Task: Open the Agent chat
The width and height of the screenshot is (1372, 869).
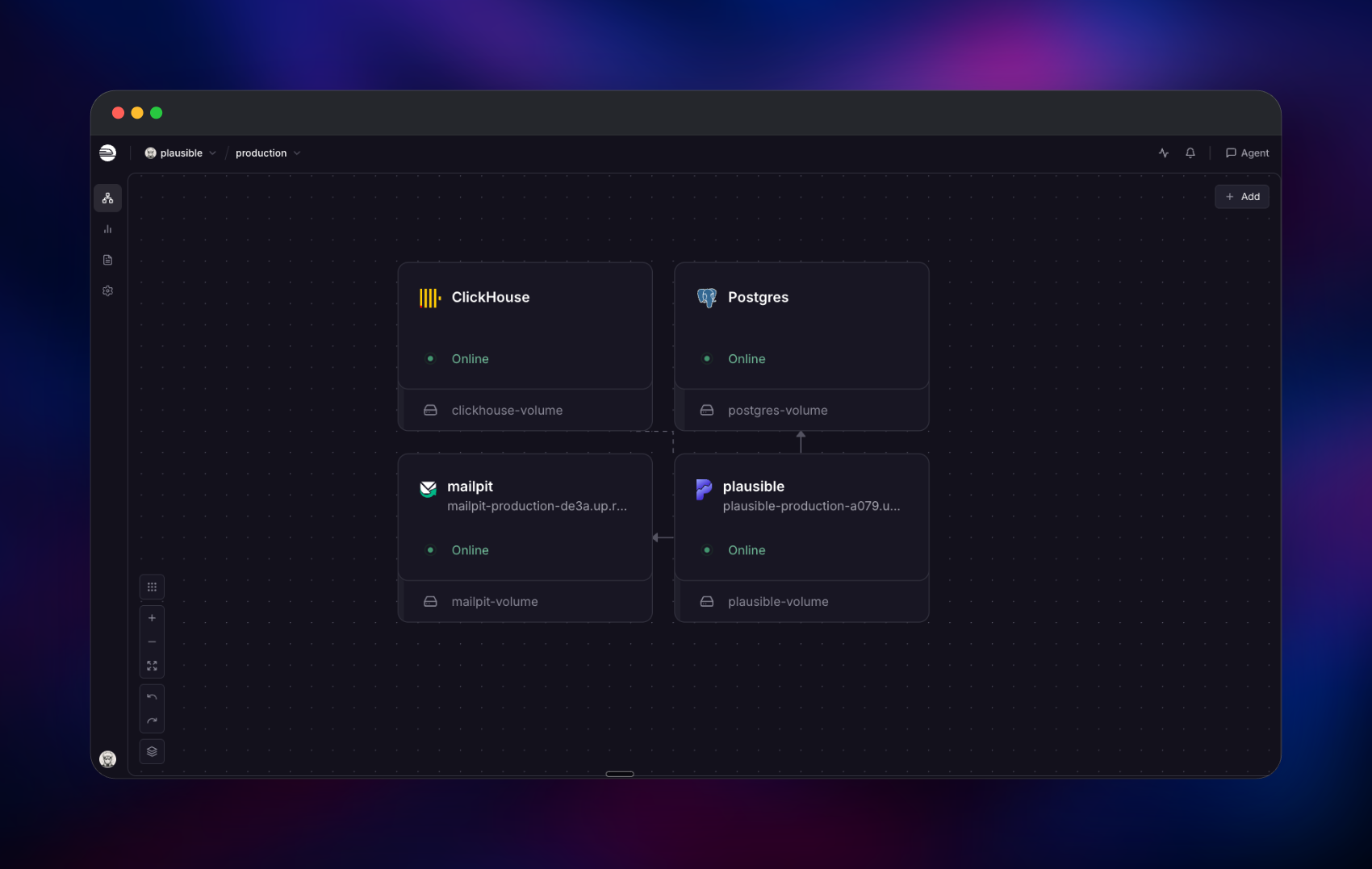Action: (x=1247, y=153)
